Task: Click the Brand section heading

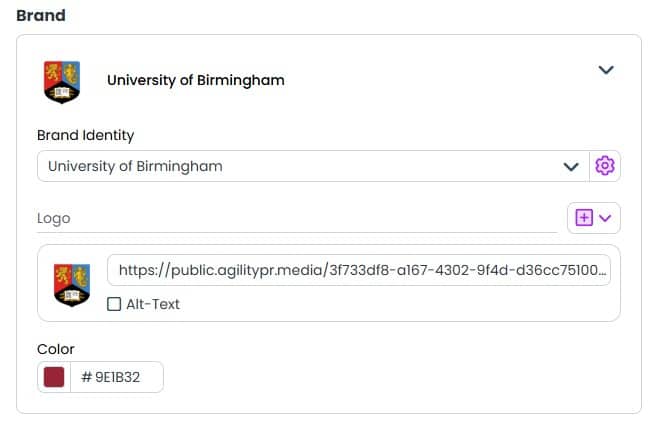Action: (41, 15)
